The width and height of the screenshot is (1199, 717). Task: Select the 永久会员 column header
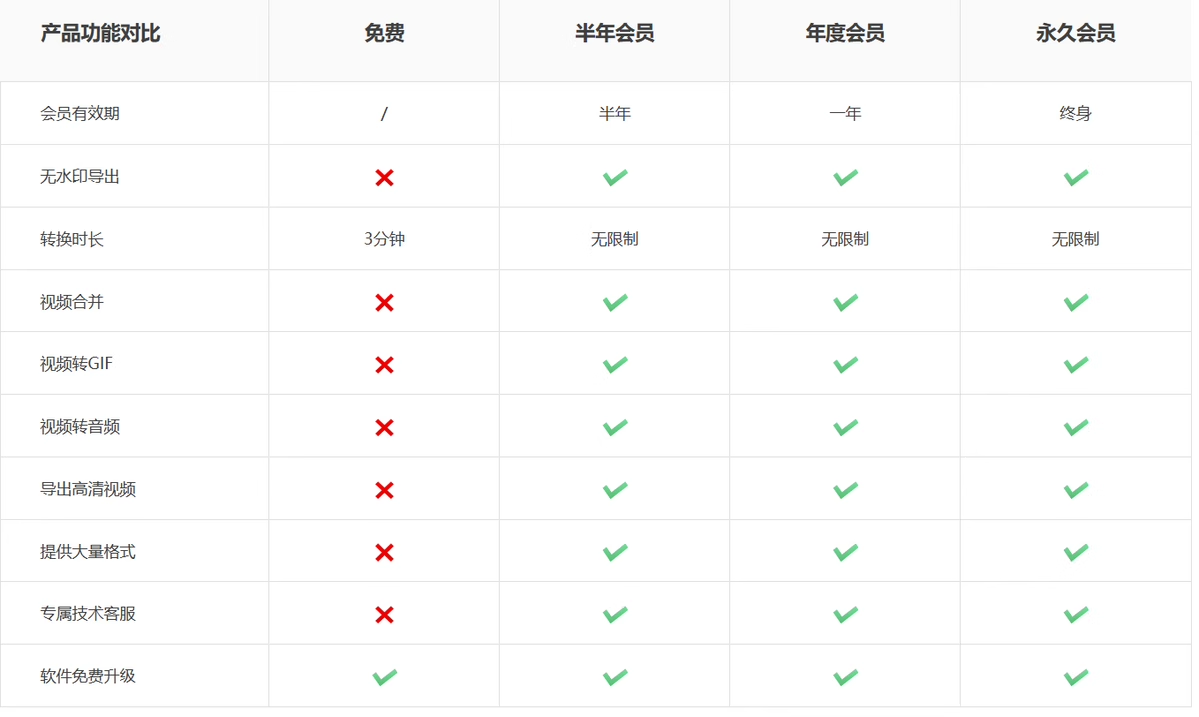pos(1076,33)
